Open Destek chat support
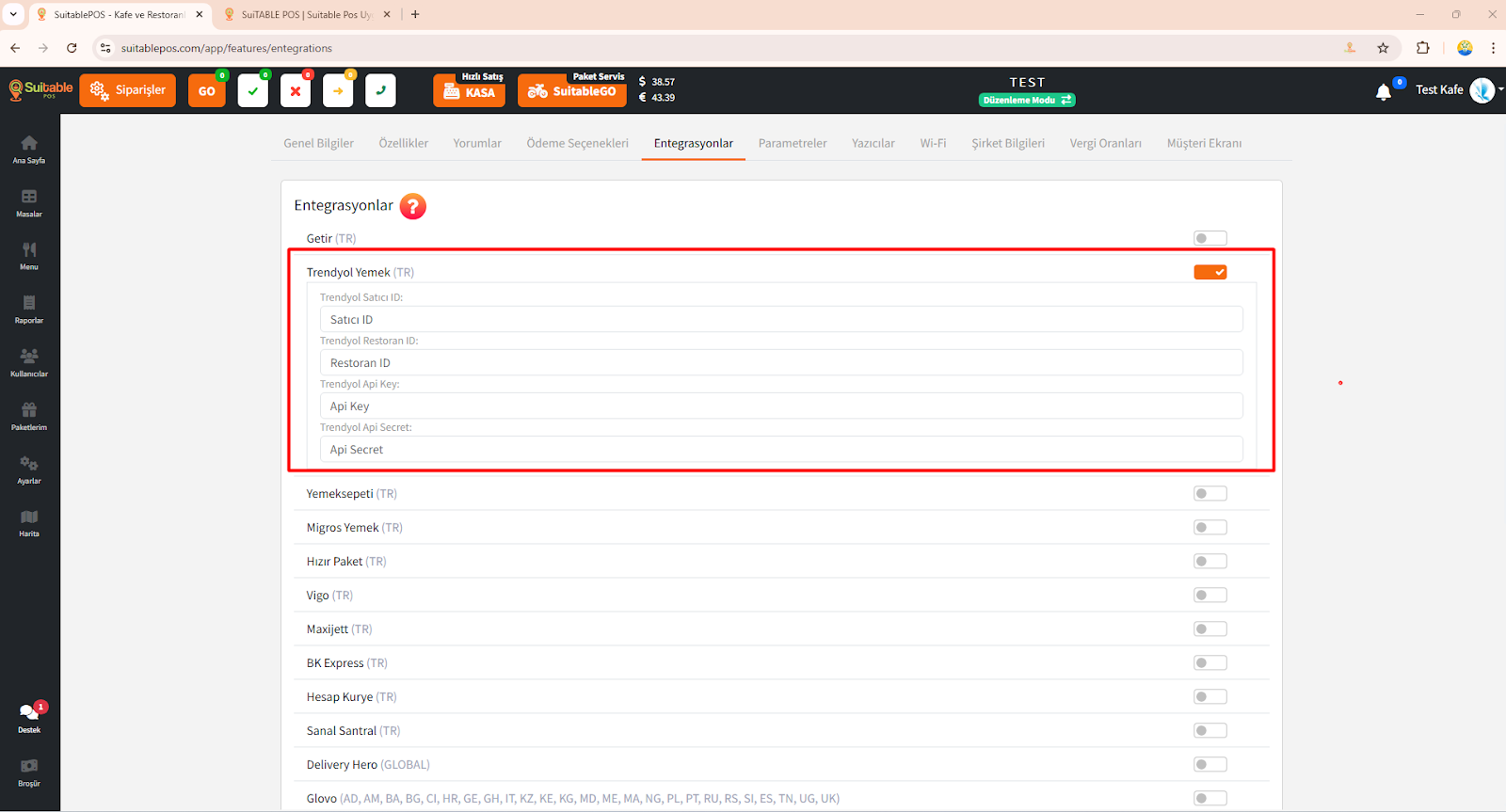The image size is (1506, 812). (x=29, y=718)
